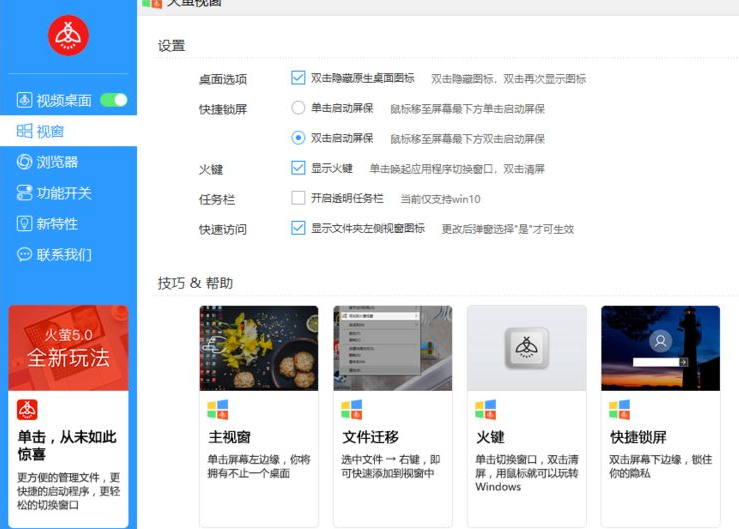Screen dimensions: 739x529
Task: Uncheck the 显示火键 checkbox
Action: pyautogui.click(x=298, y=168)
